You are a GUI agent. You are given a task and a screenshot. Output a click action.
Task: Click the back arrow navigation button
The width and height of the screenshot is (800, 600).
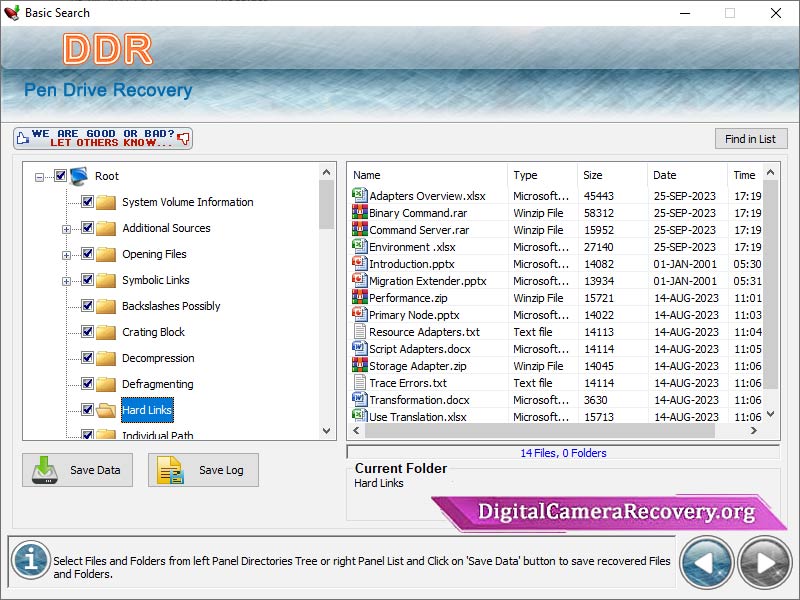706,562
